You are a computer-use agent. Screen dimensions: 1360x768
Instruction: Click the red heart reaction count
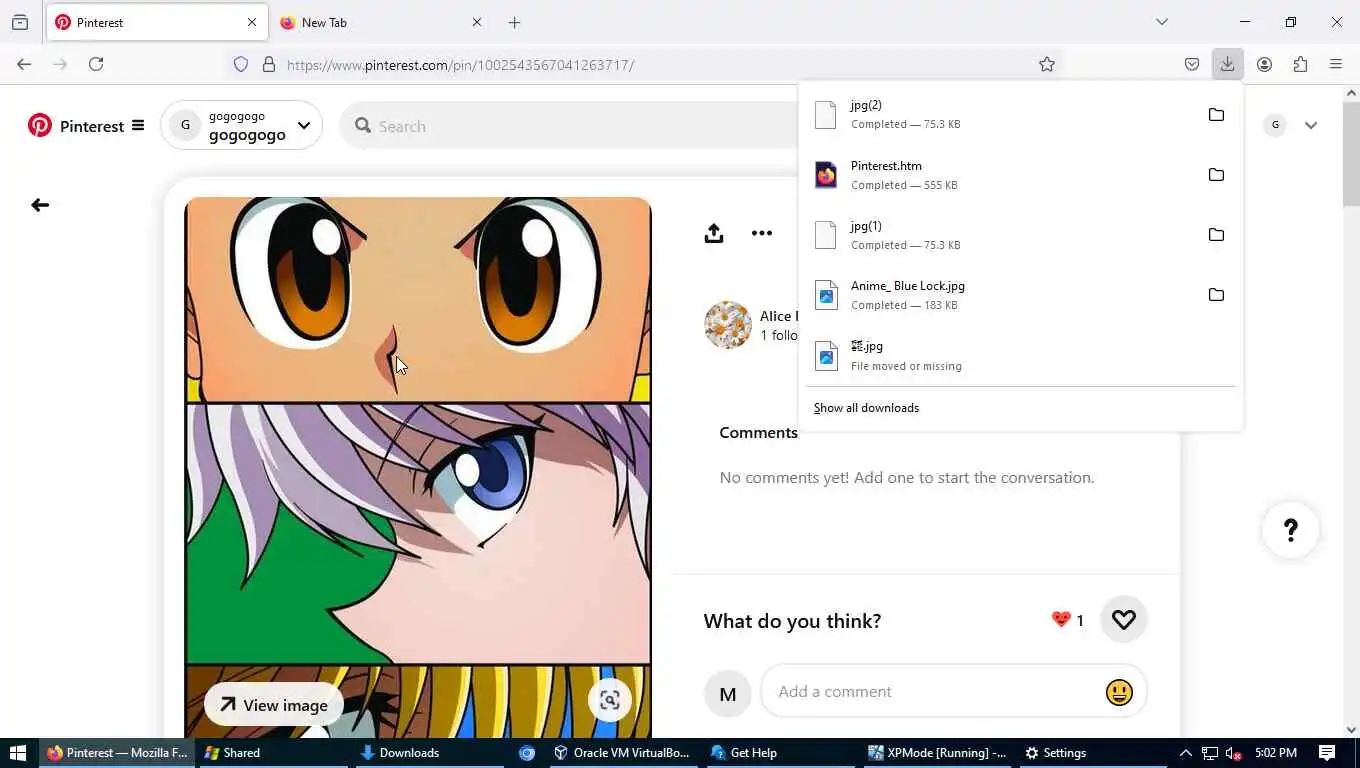(1068, 620)
